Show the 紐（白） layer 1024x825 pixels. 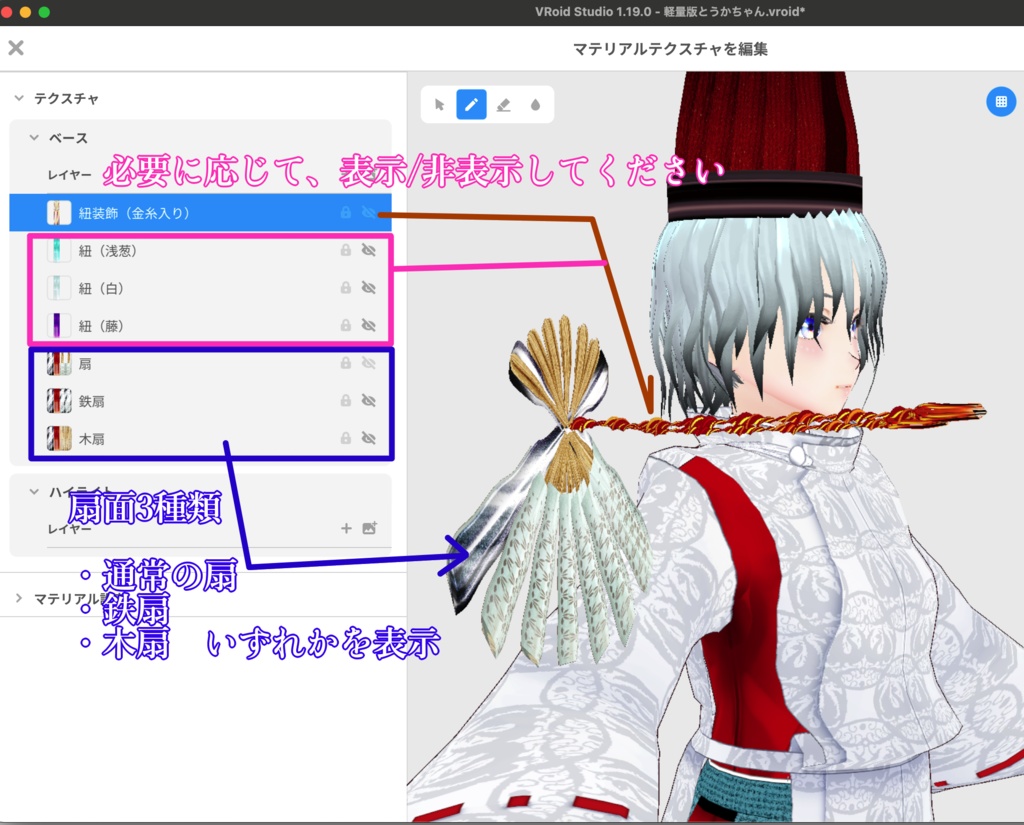pos(369,287)
